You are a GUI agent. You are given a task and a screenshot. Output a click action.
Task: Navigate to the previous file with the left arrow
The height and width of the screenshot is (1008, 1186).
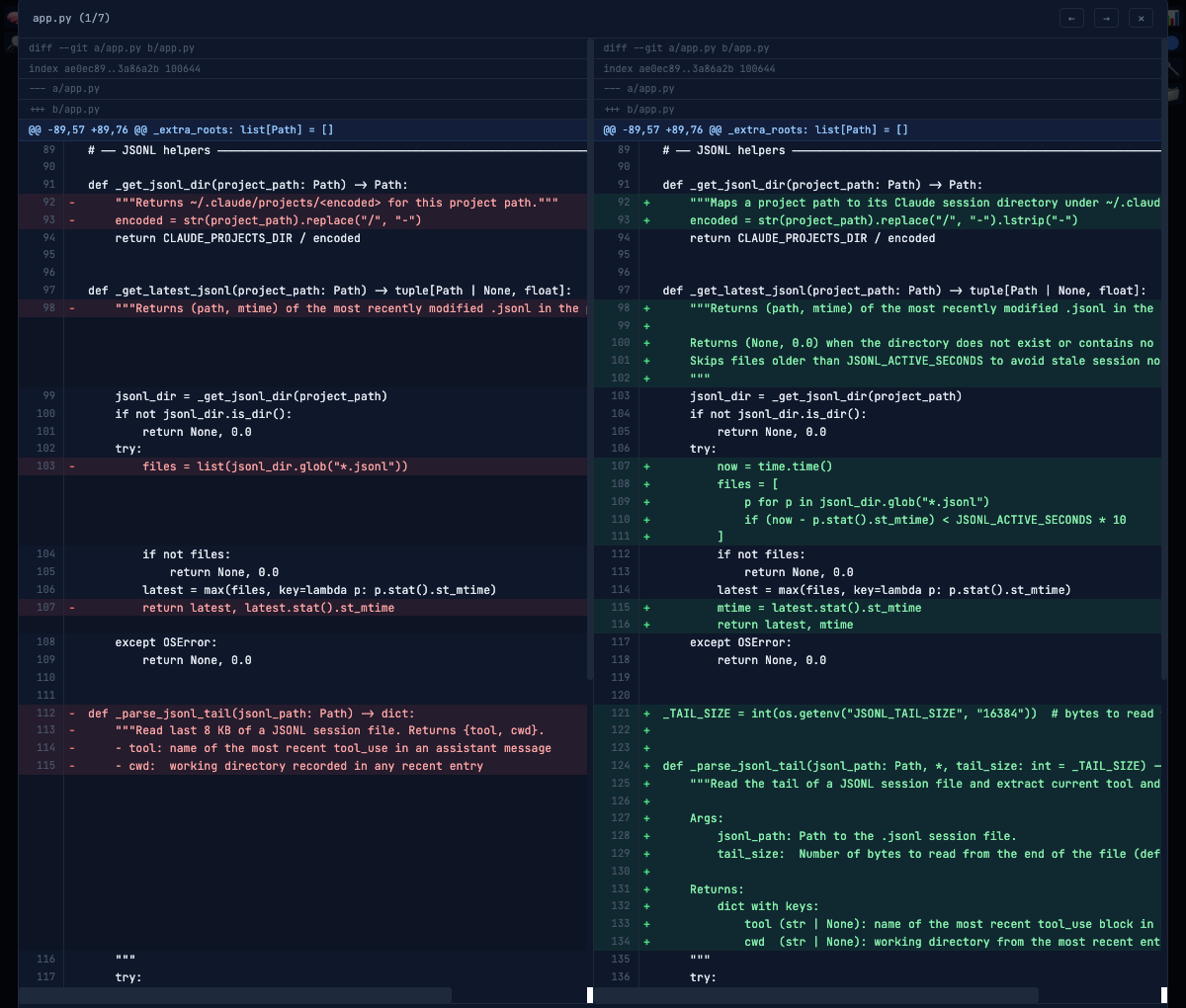coord(1071,17)
